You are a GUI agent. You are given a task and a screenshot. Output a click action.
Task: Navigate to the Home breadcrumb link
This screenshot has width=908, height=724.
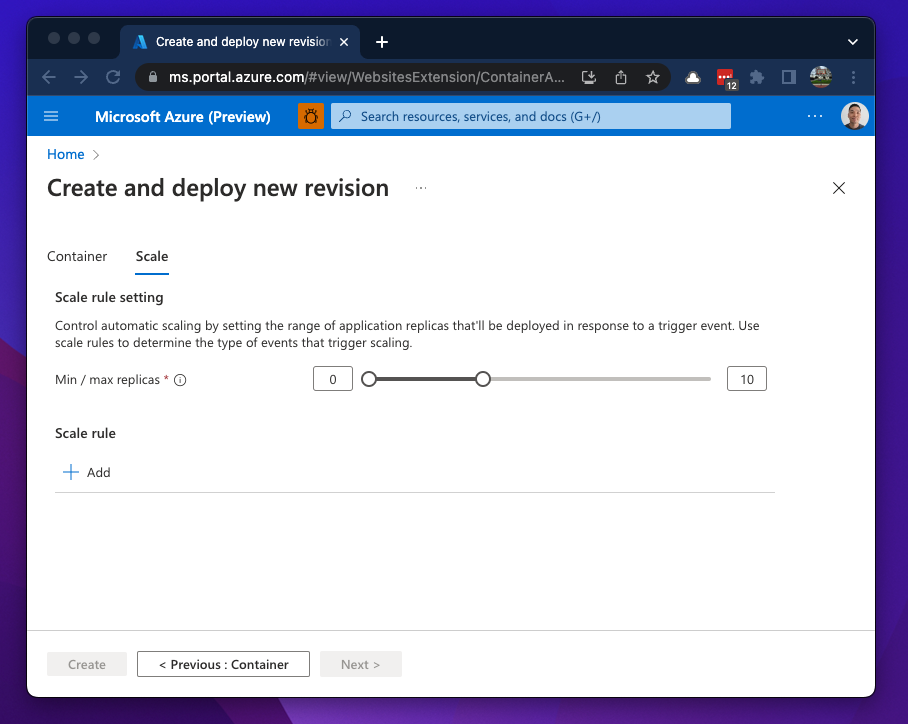click(x=66, y=154)
